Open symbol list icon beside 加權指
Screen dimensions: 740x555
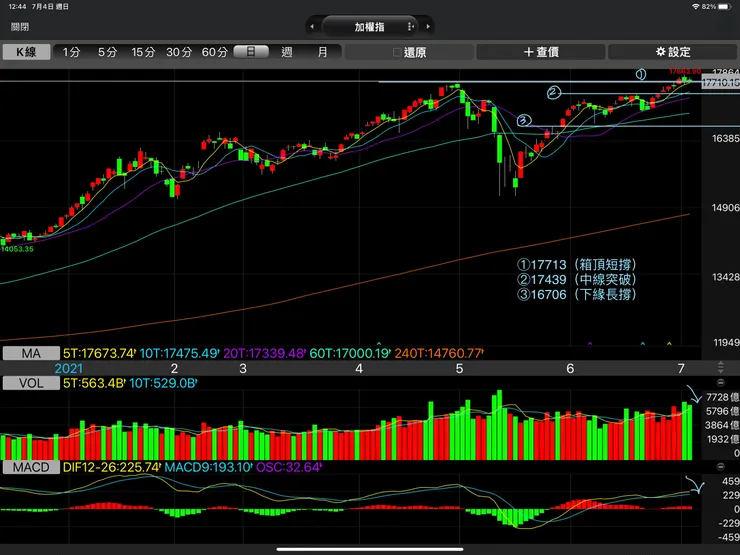[x=410, y=27]
